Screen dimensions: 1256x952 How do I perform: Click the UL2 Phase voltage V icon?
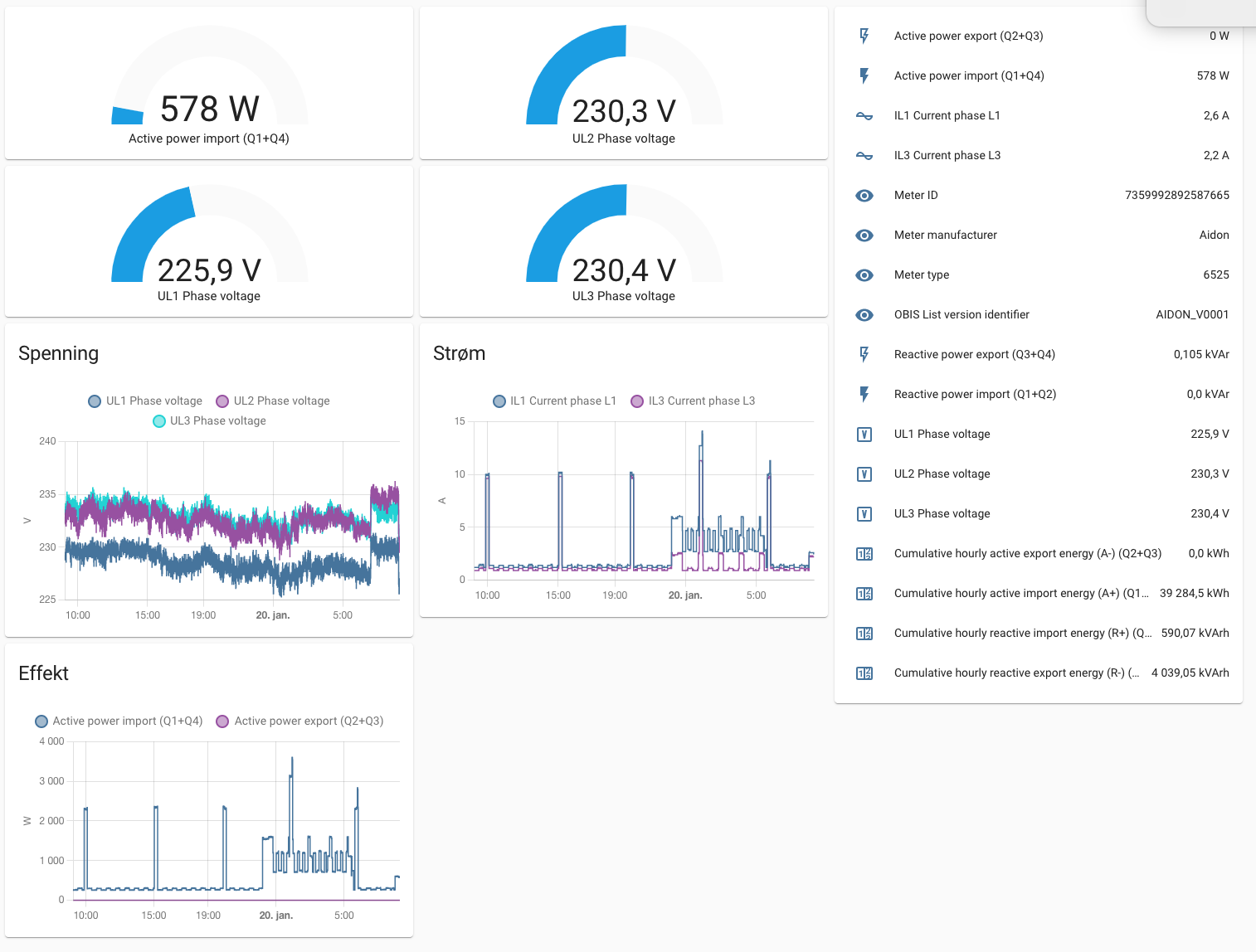(x=864, y=474)
